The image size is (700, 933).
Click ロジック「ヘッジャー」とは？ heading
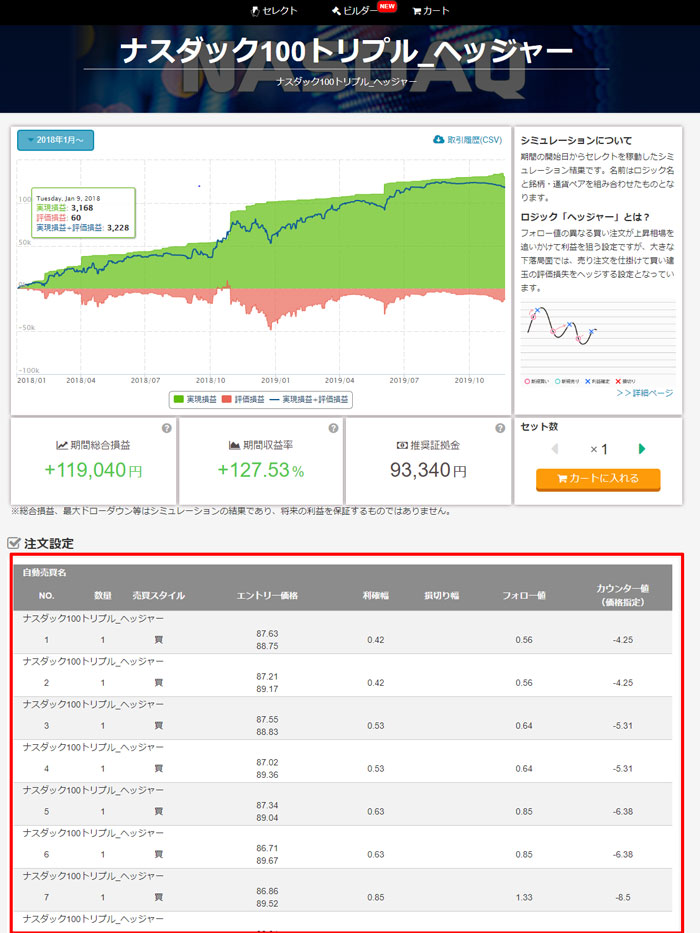click(x=585, y=217)
